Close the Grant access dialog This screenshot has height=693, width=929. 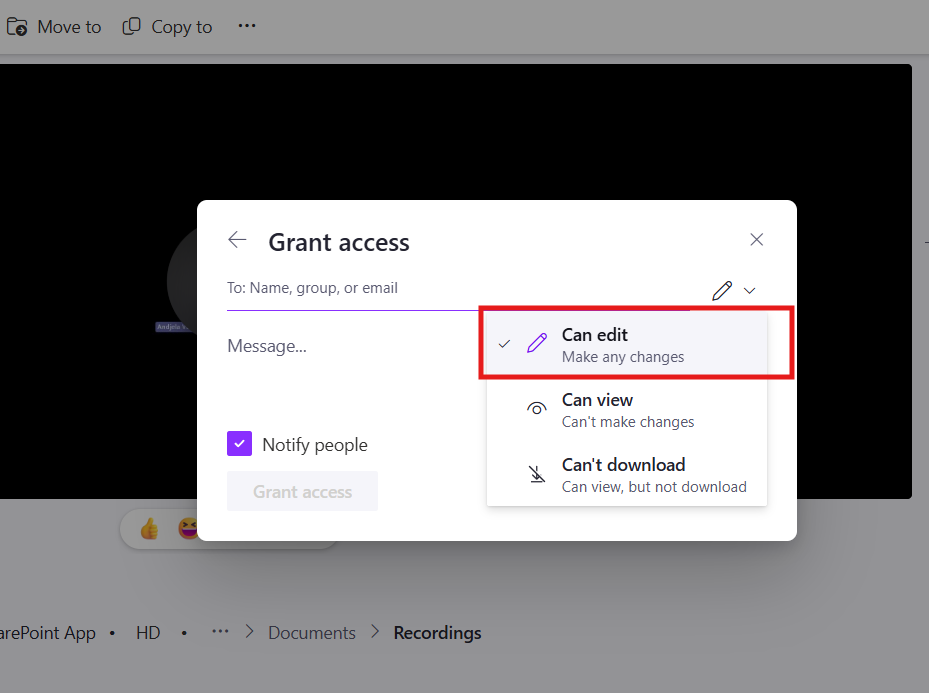pos(757,240)
